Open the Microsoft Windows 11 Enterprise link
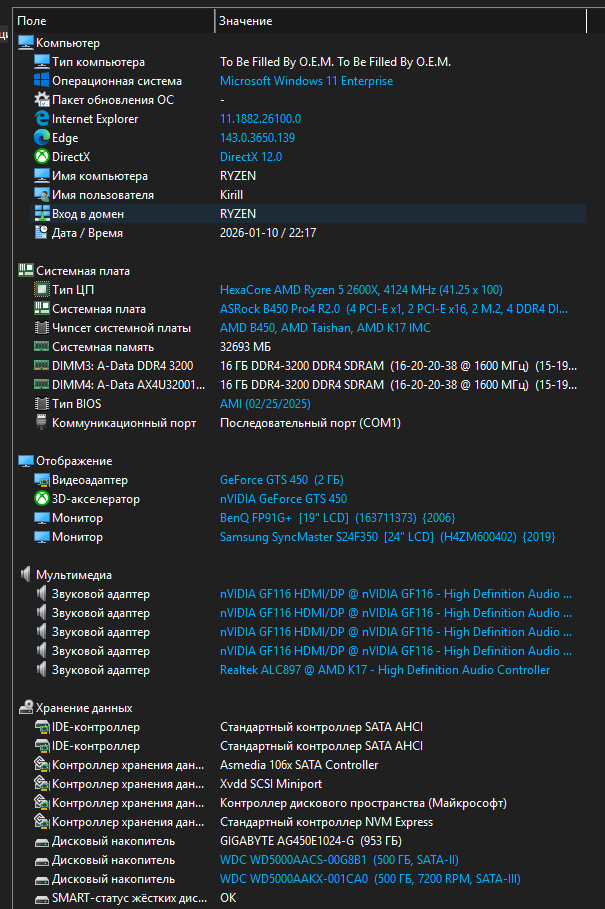605x909 pixels. (x=306, y=81)
